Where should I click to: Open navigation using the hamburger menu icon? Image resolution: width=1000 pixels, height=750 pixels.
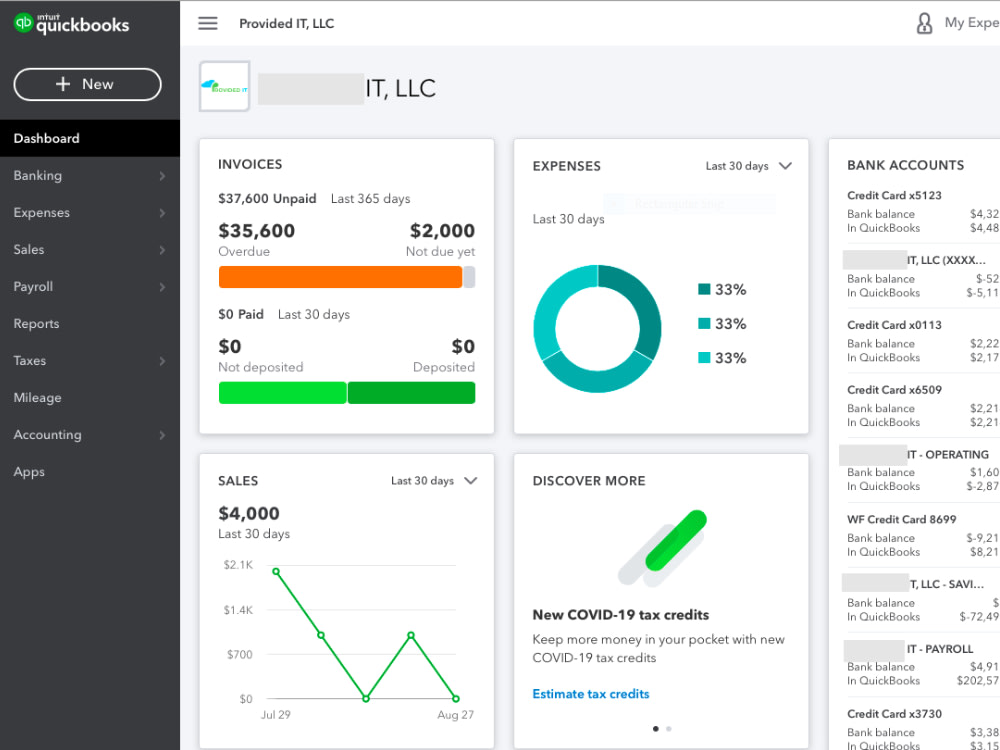(x=207, y=23)
